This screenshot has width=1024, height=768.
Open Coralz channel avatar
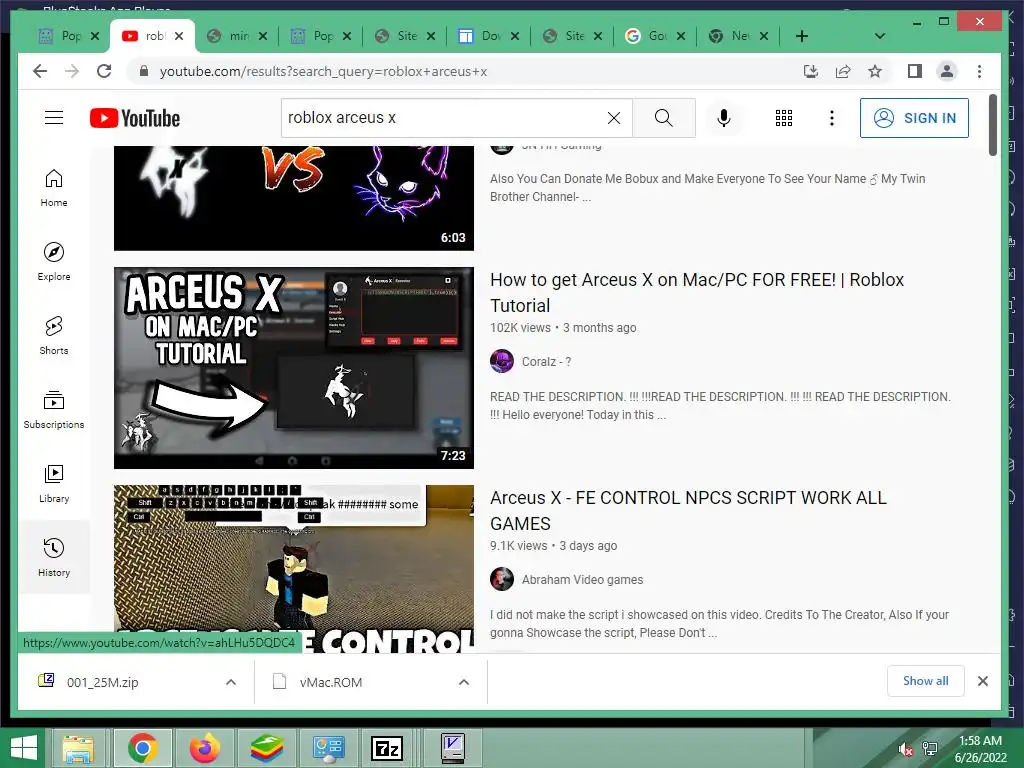point(502,361)
